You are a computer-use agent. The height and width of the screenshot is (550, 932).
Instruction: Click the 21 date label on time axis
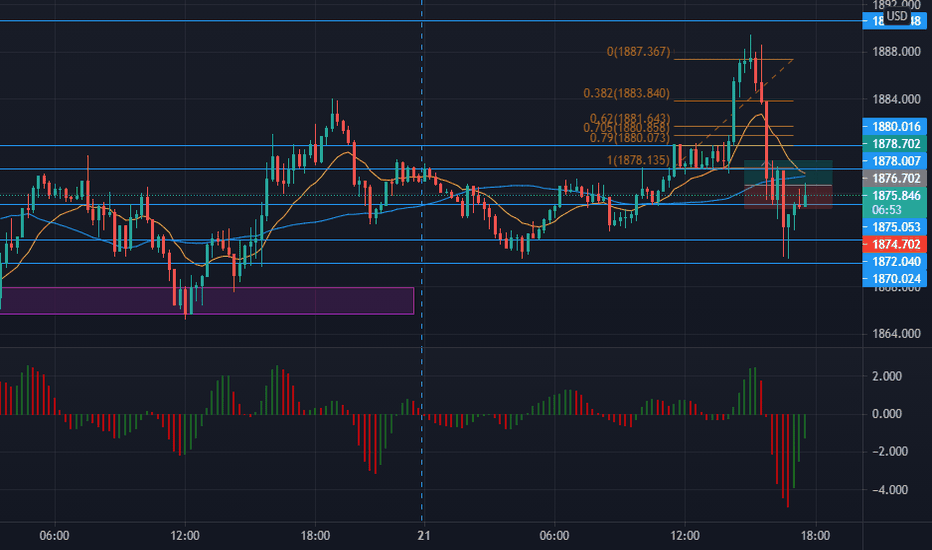423,536
